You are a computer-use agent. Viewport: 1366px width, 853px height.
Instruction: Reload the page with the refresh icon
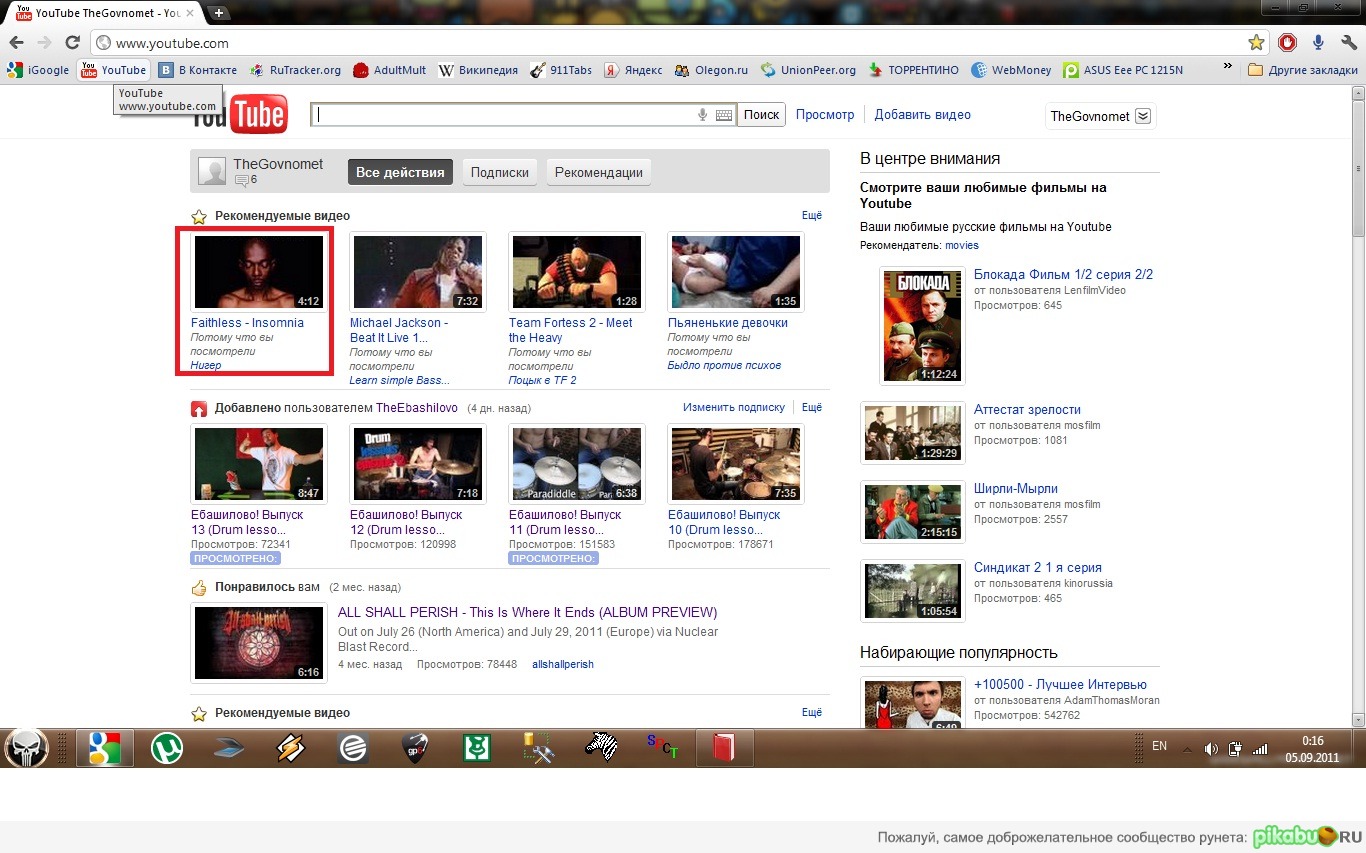[x=71, y=43]
